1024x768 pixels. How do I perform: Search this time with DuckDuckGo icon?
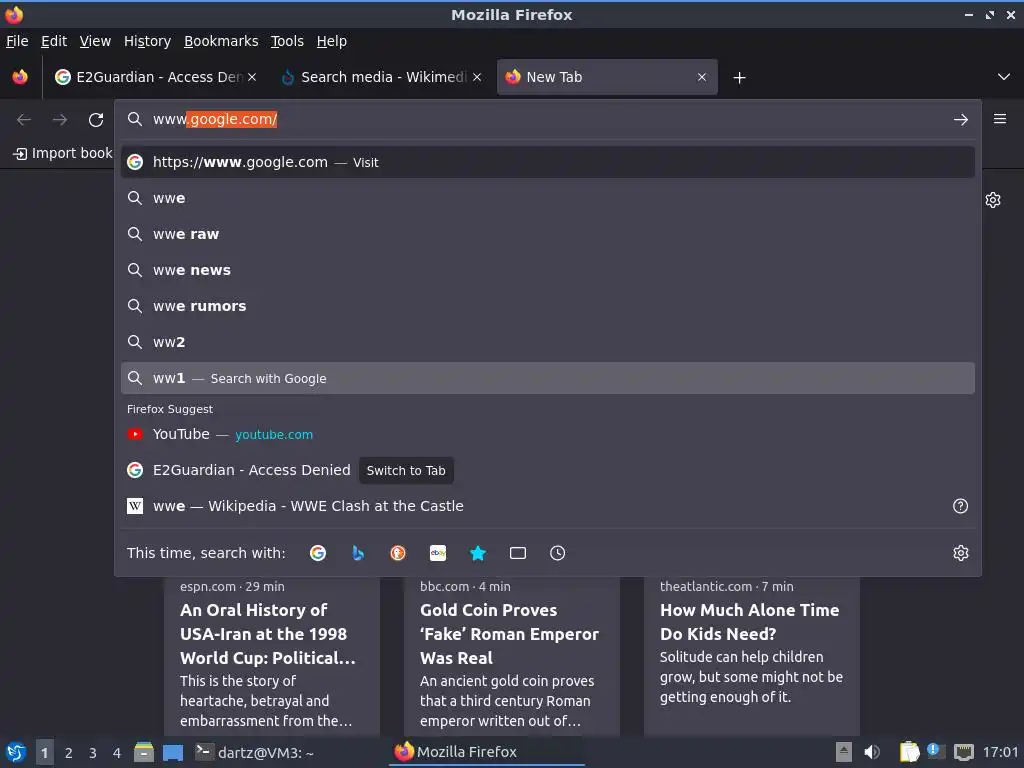click(x=398, y=553)
